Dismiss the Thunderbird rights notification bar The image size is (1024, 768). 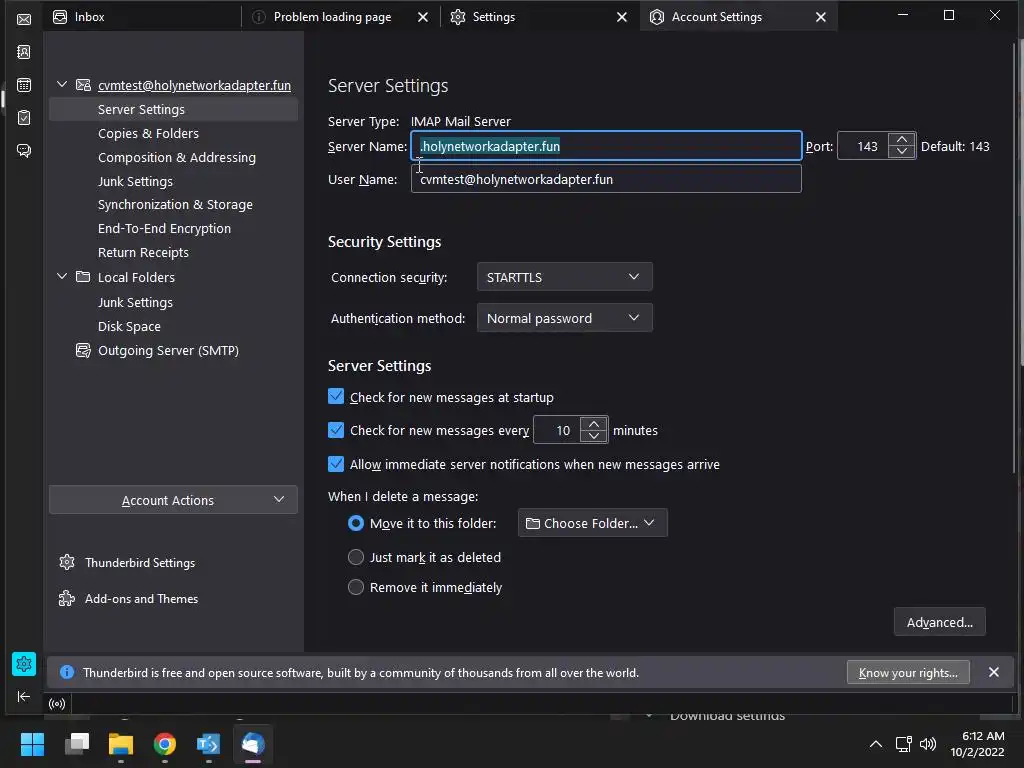993,672
